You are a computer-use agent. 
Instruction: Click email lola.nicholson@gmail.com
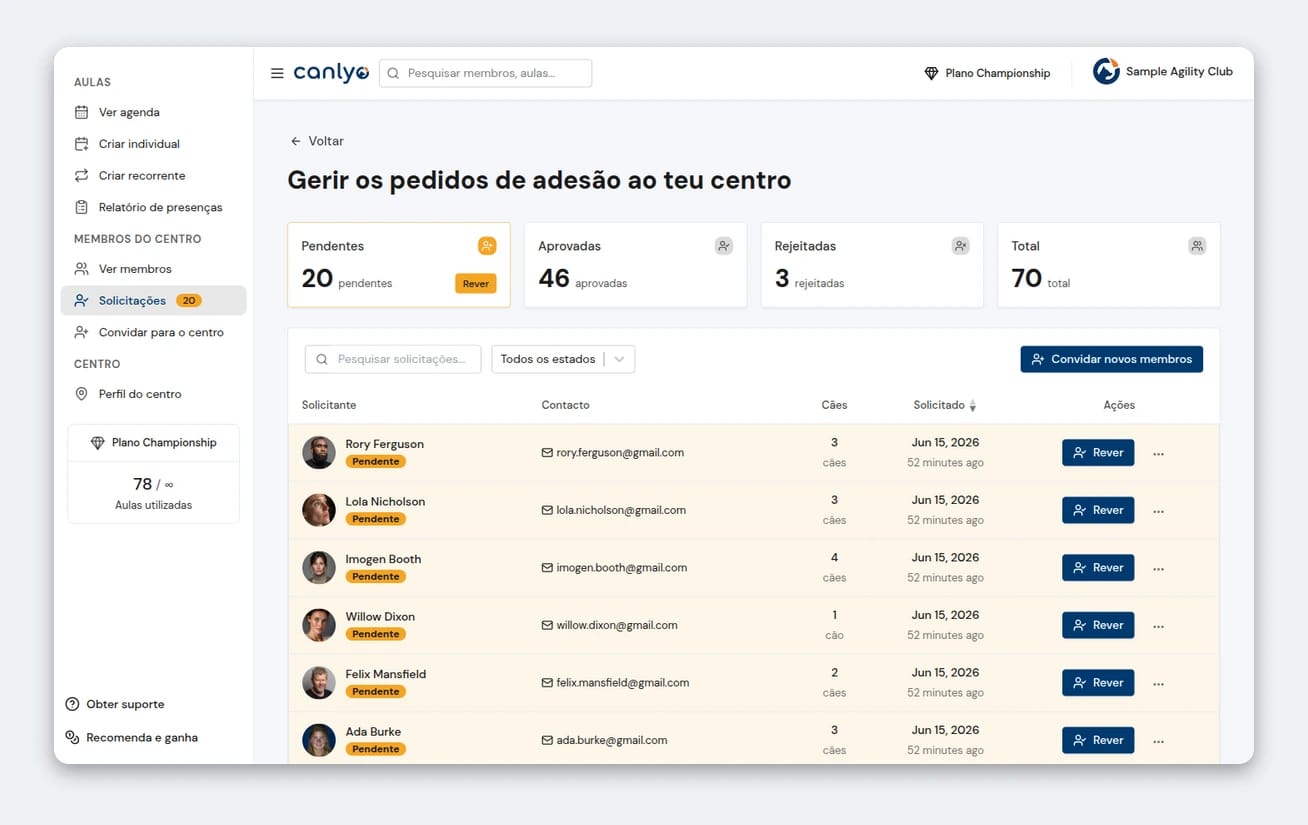pyautogui.click(x=621, y=510)
